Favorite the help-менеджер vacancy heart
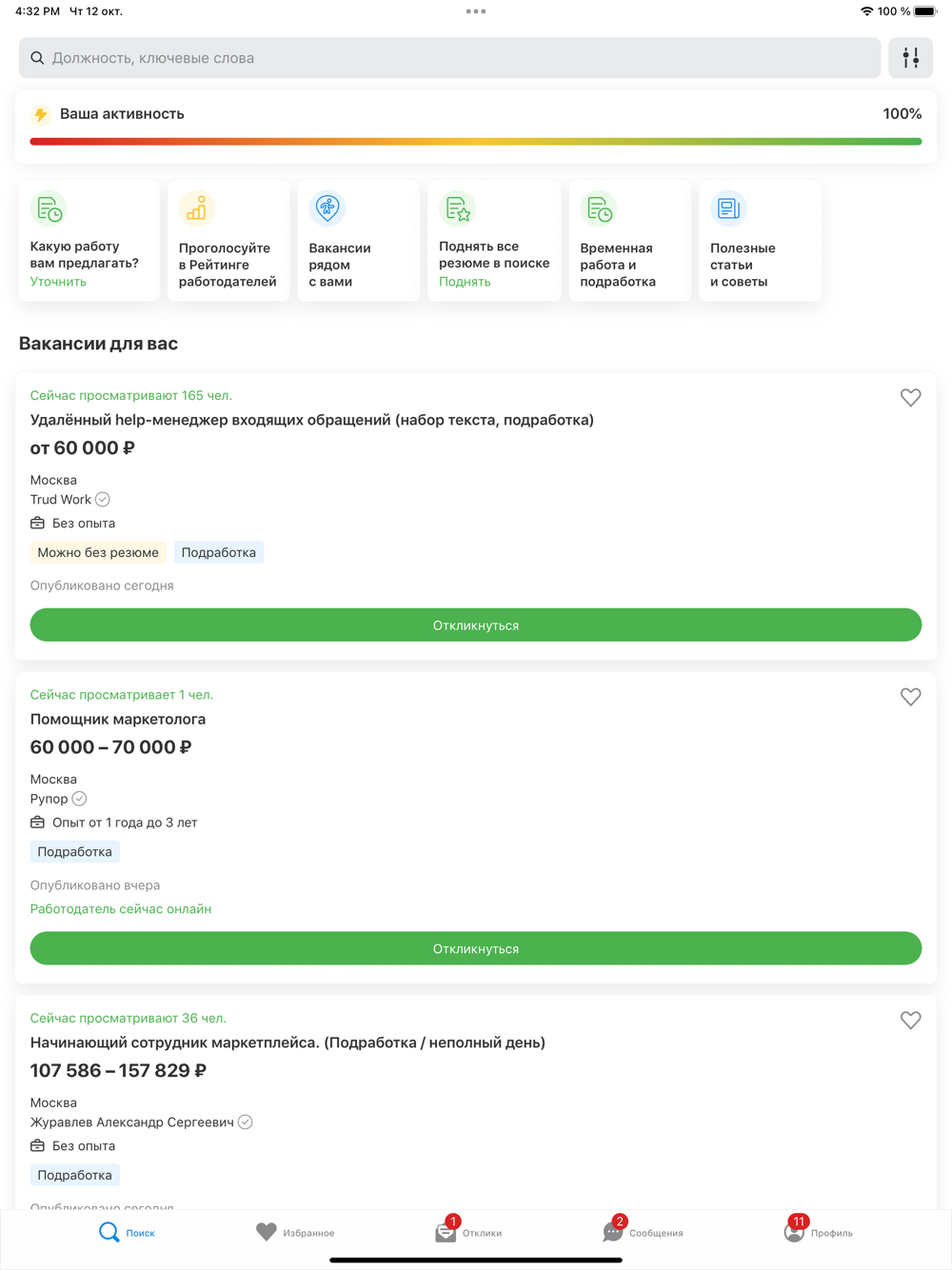Viewport: 952px width, 1270px height. (x=910, y=397)
